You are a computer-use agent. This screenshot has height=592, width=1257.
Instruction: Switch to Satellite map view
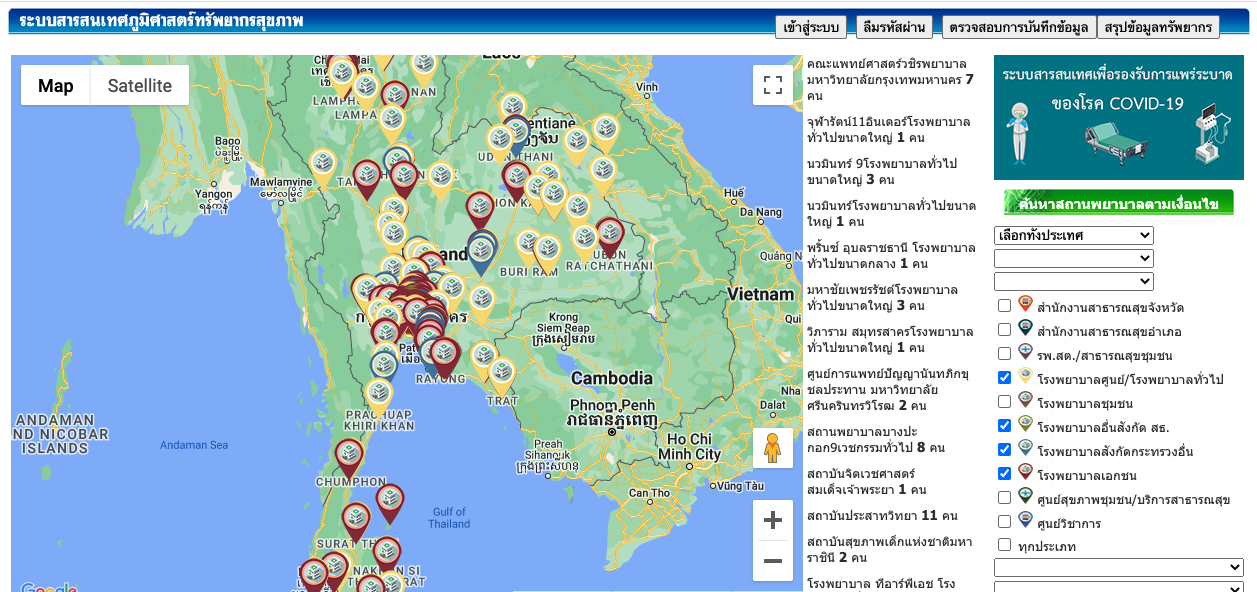tap(139, 86)
